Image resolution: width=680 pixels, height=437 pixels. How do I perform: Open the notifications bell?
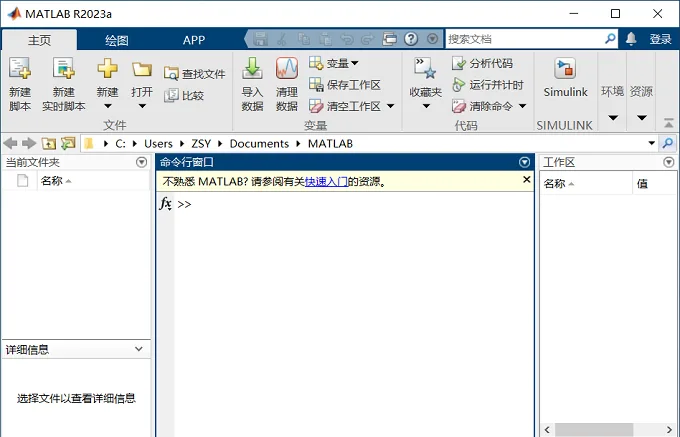coord(631,39)
